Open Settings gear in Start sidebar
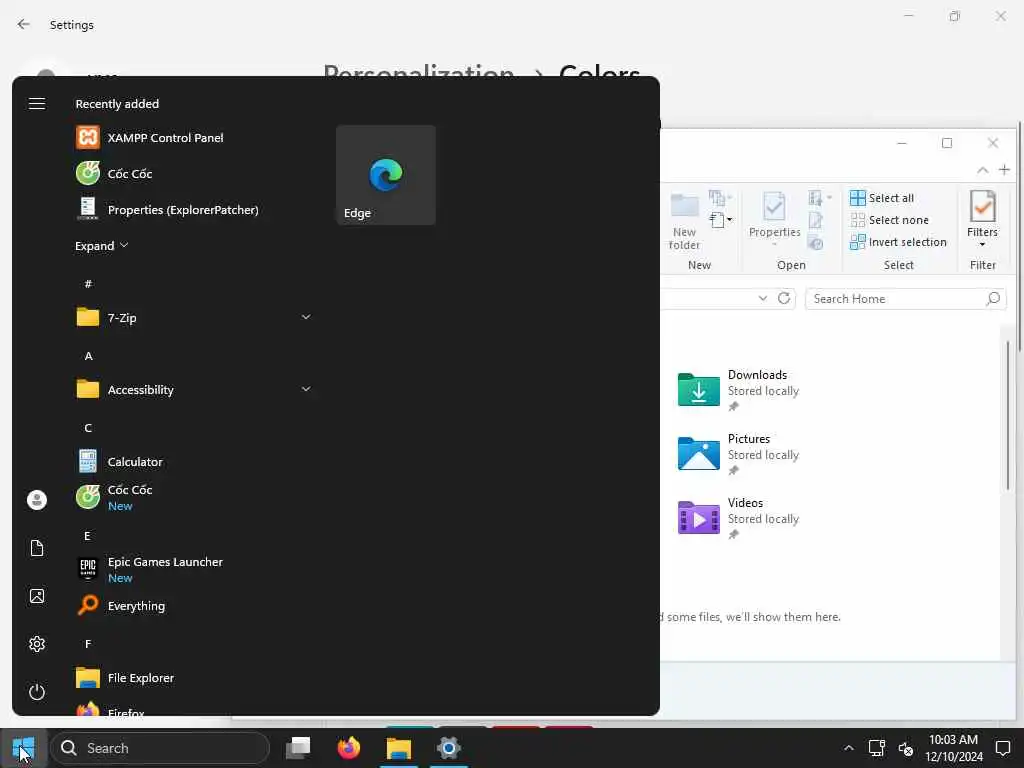 pos(37,644)
